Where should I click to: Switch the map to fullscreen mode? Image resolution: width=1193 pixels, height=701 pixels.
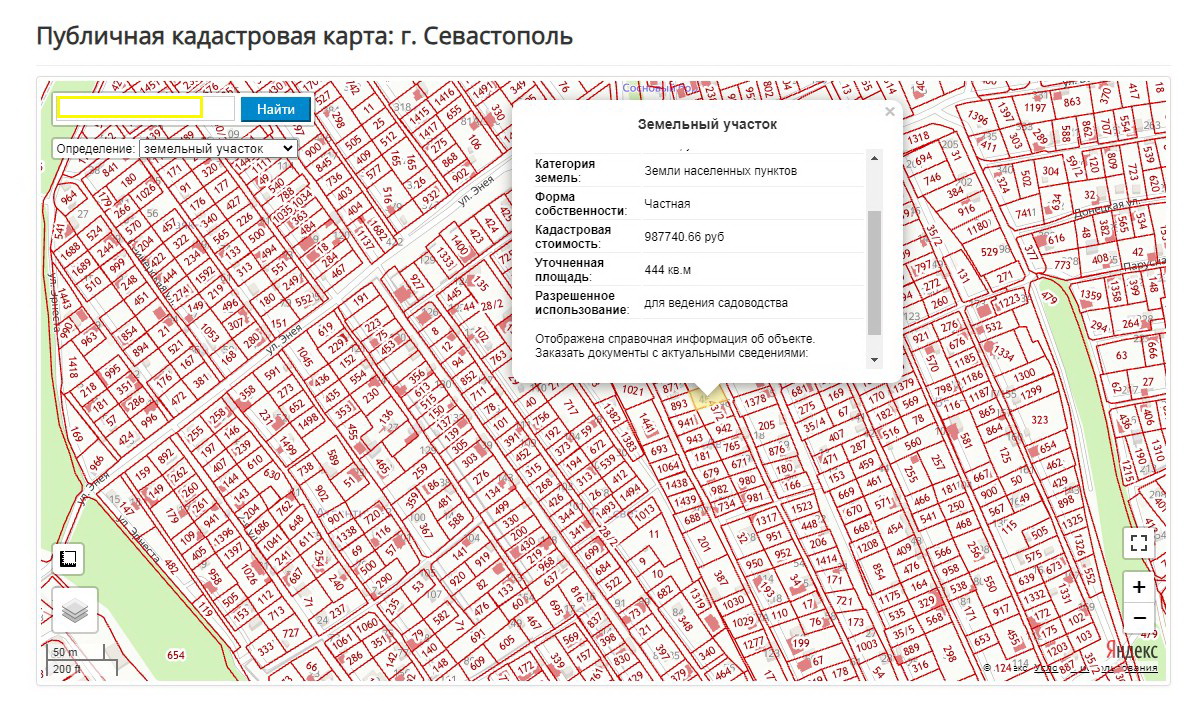click(1138, 543)
